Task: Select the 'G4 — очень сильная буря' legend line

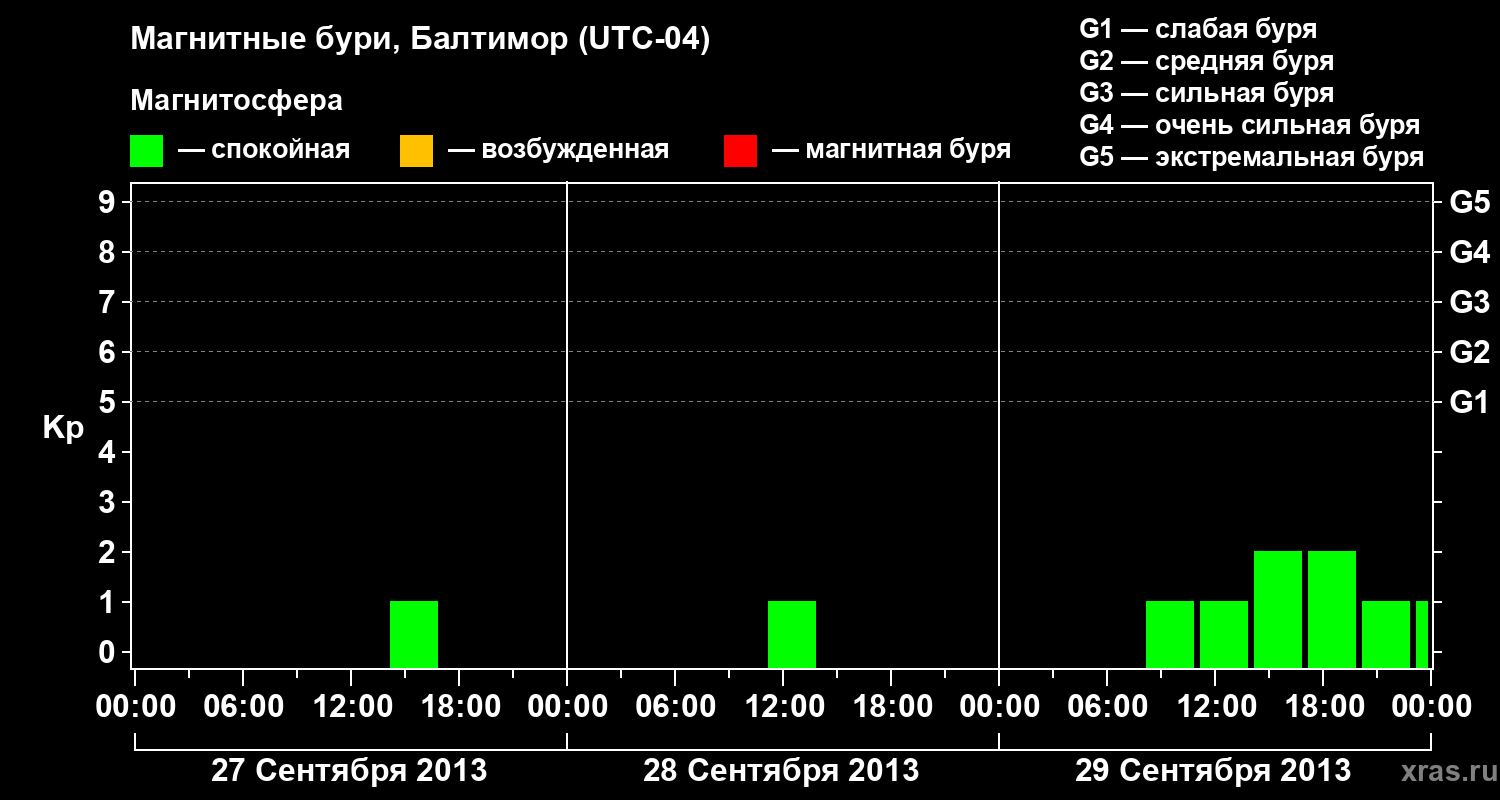Action: [1249, 125]
